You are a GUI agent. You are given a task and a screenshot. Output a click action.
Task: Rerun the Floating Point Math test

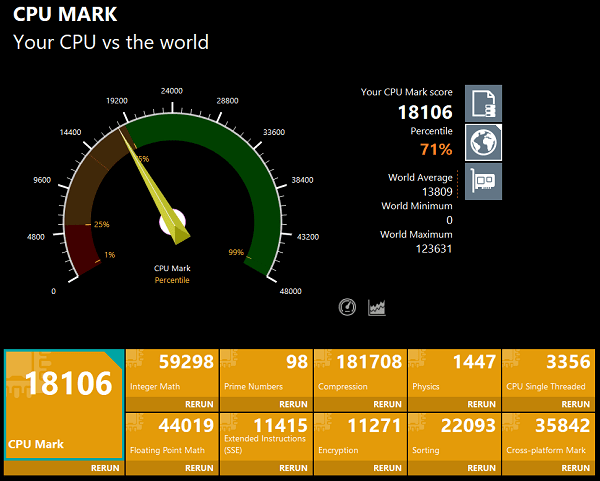(199, 468)
